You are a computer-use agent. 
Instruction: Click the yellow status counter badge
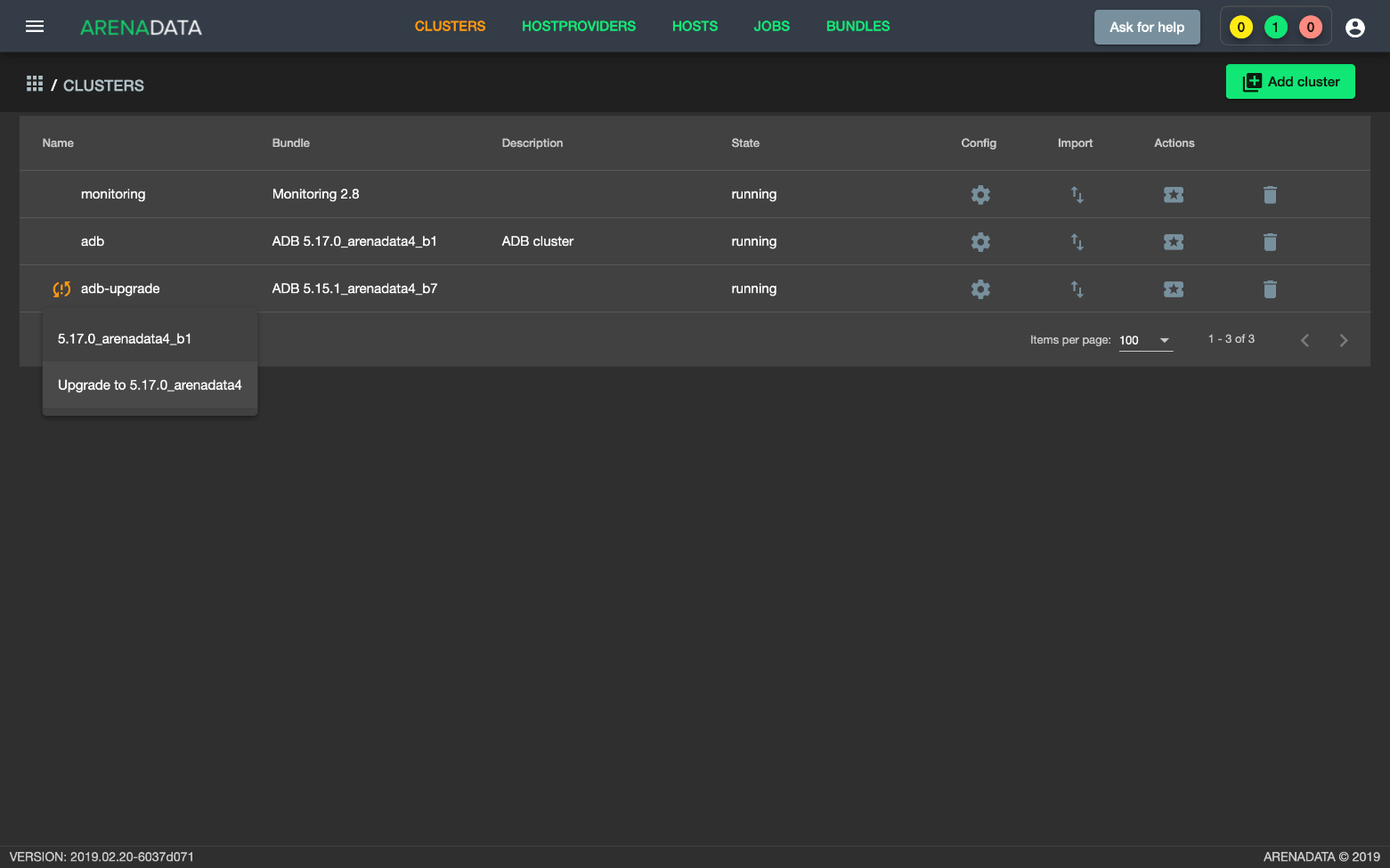(1240, 28)
